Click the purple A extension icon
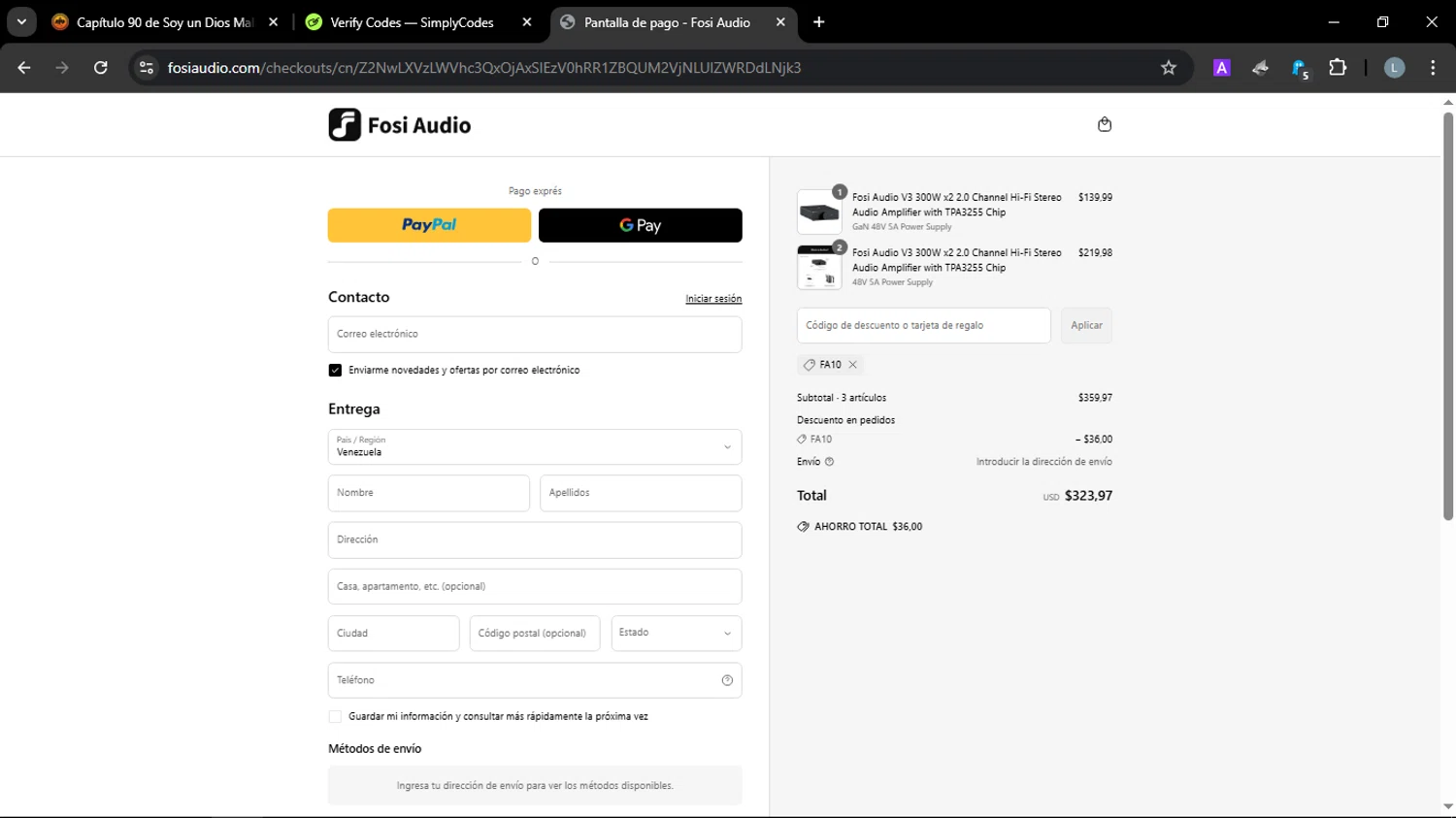Screen dimensions: 1456x818 (1222, 68)
